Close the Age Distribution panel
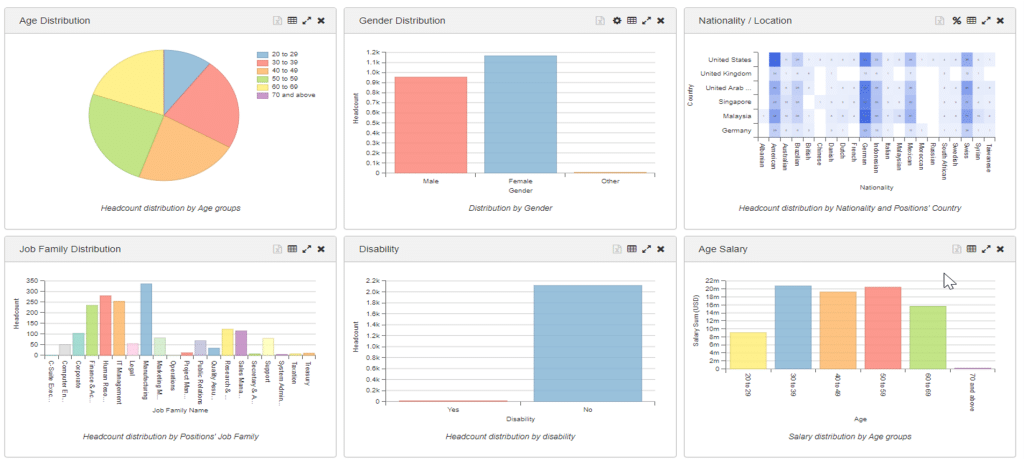 321,21
